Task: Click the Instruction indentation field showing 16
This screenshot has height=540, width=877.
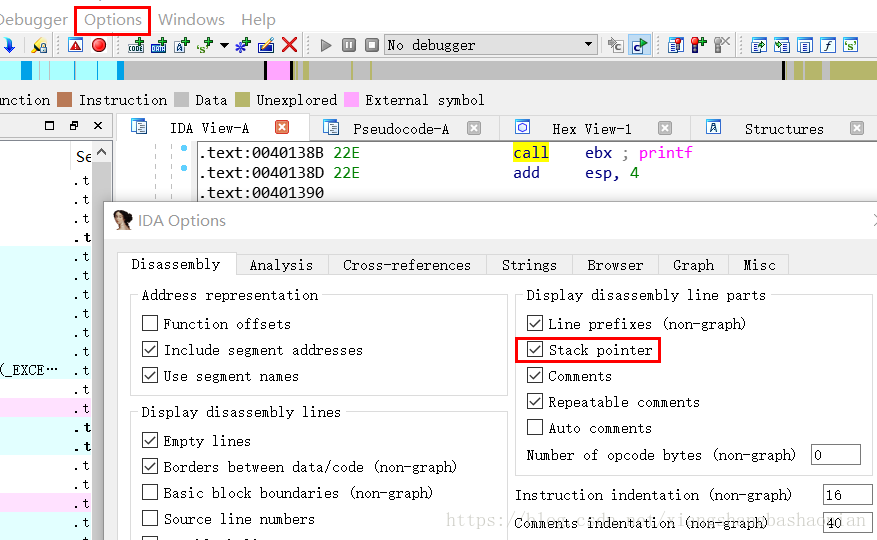Action: (x=847, y=495)
